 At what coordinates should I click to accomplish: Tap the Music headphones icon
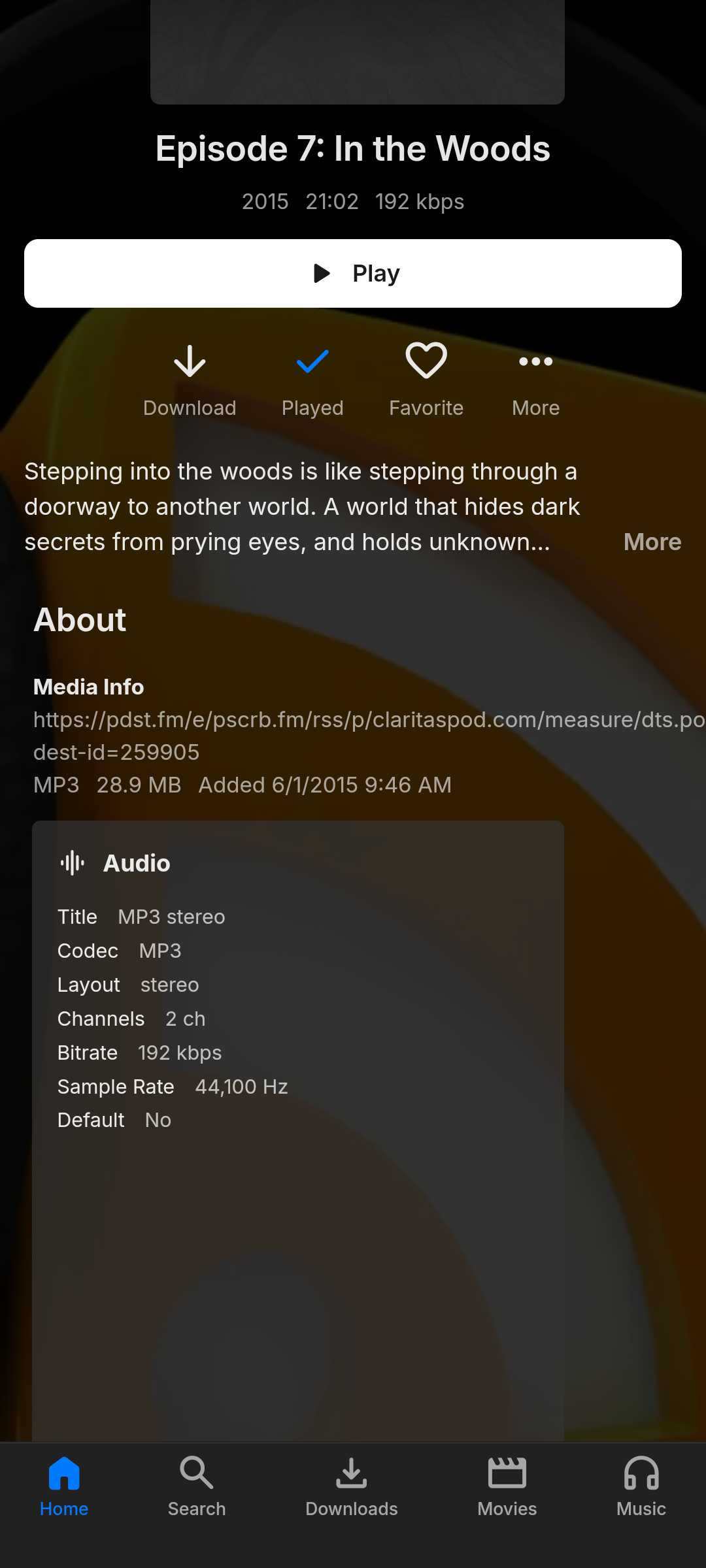(x=641, y=1474)
